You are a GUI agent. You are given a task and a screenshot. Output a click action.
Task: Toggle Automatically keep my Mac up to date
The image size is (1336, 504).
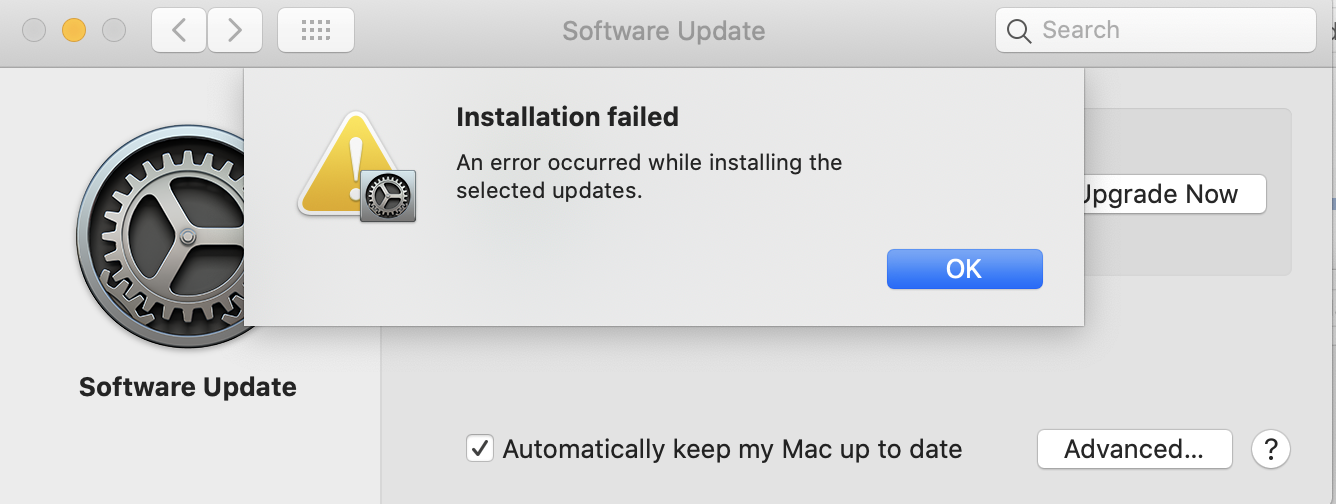[480, 449]
